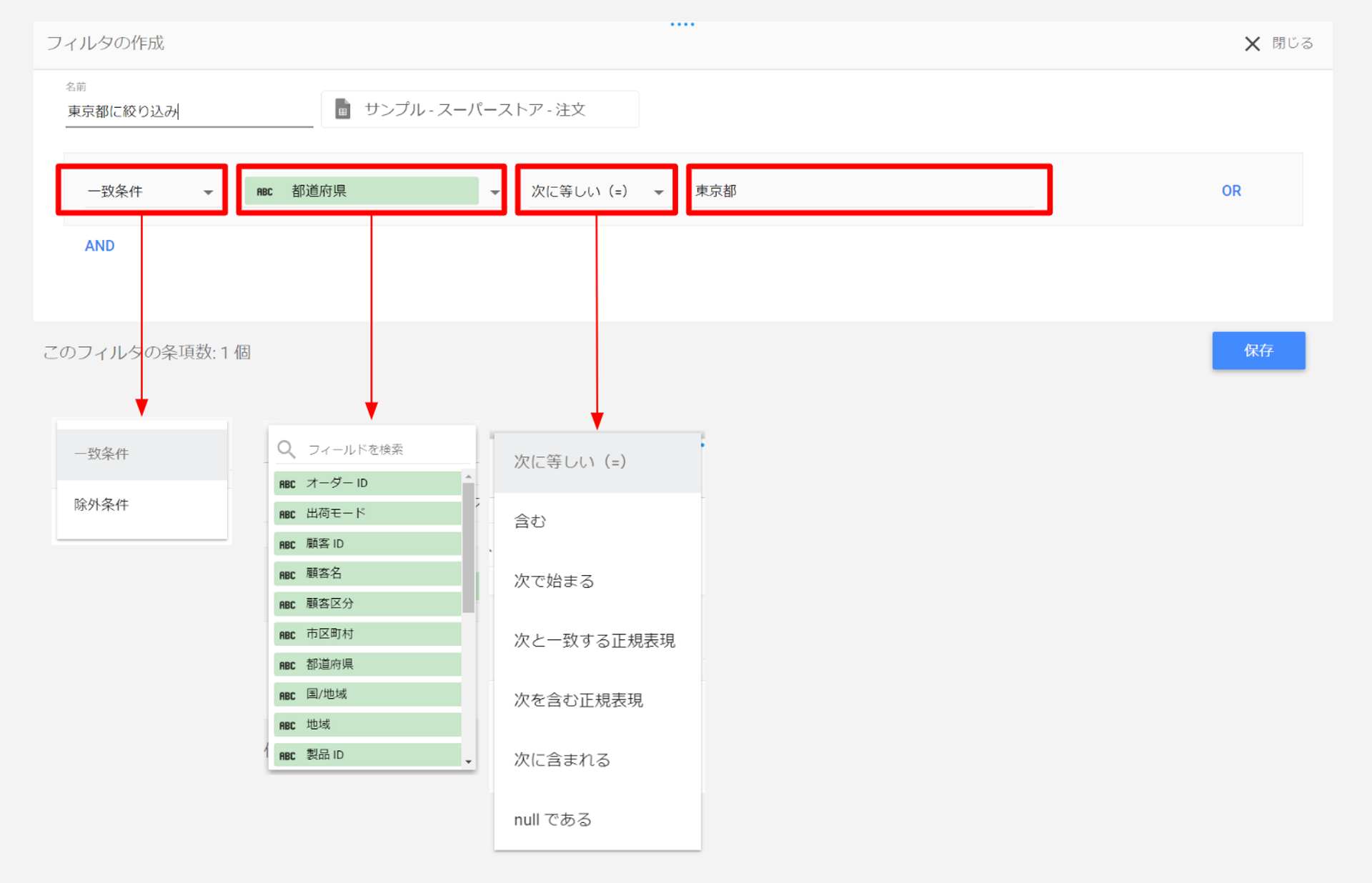Screen dimensions: 1372x883
Task: Click ABC type icon of オーダー ID
Action: click(x=287, y=484)
